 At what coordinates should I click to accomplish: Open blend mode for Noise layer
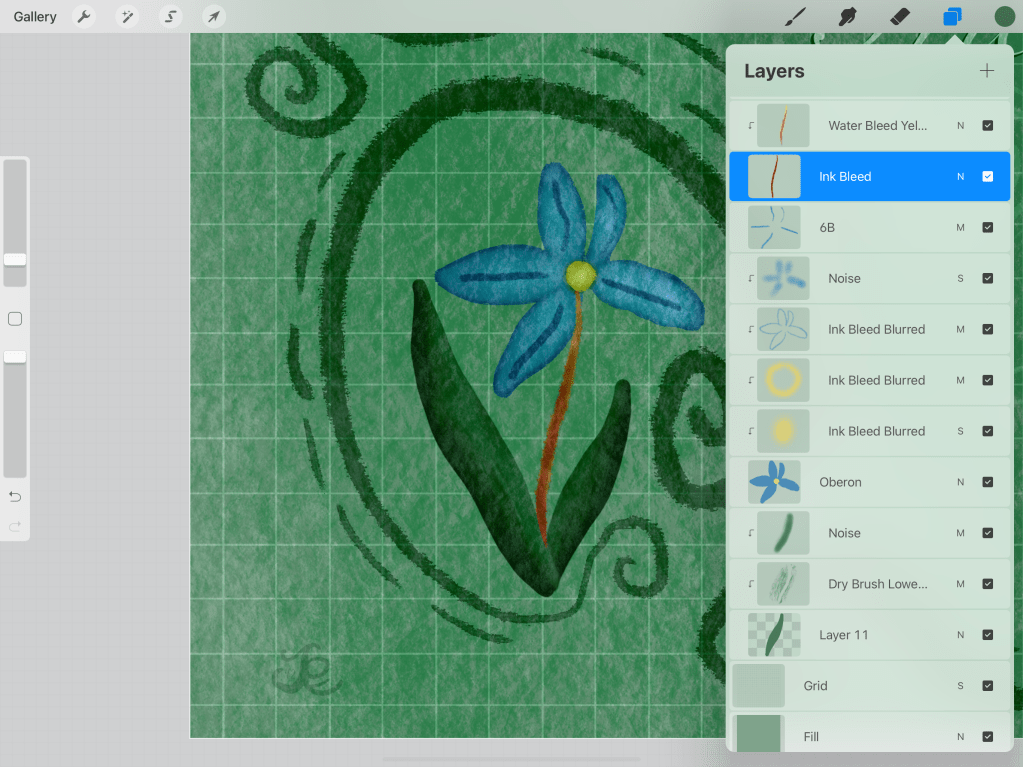[960, 279]
